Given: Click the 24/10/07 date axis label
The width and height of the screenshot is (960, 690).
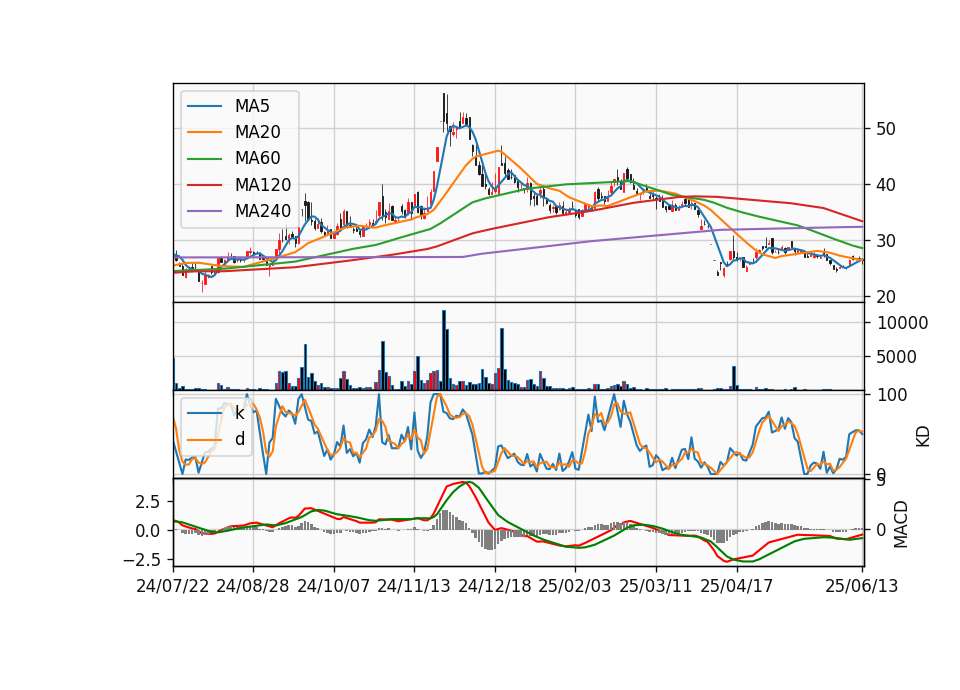Looking at the screenshot, I should [x=334, y=586].
